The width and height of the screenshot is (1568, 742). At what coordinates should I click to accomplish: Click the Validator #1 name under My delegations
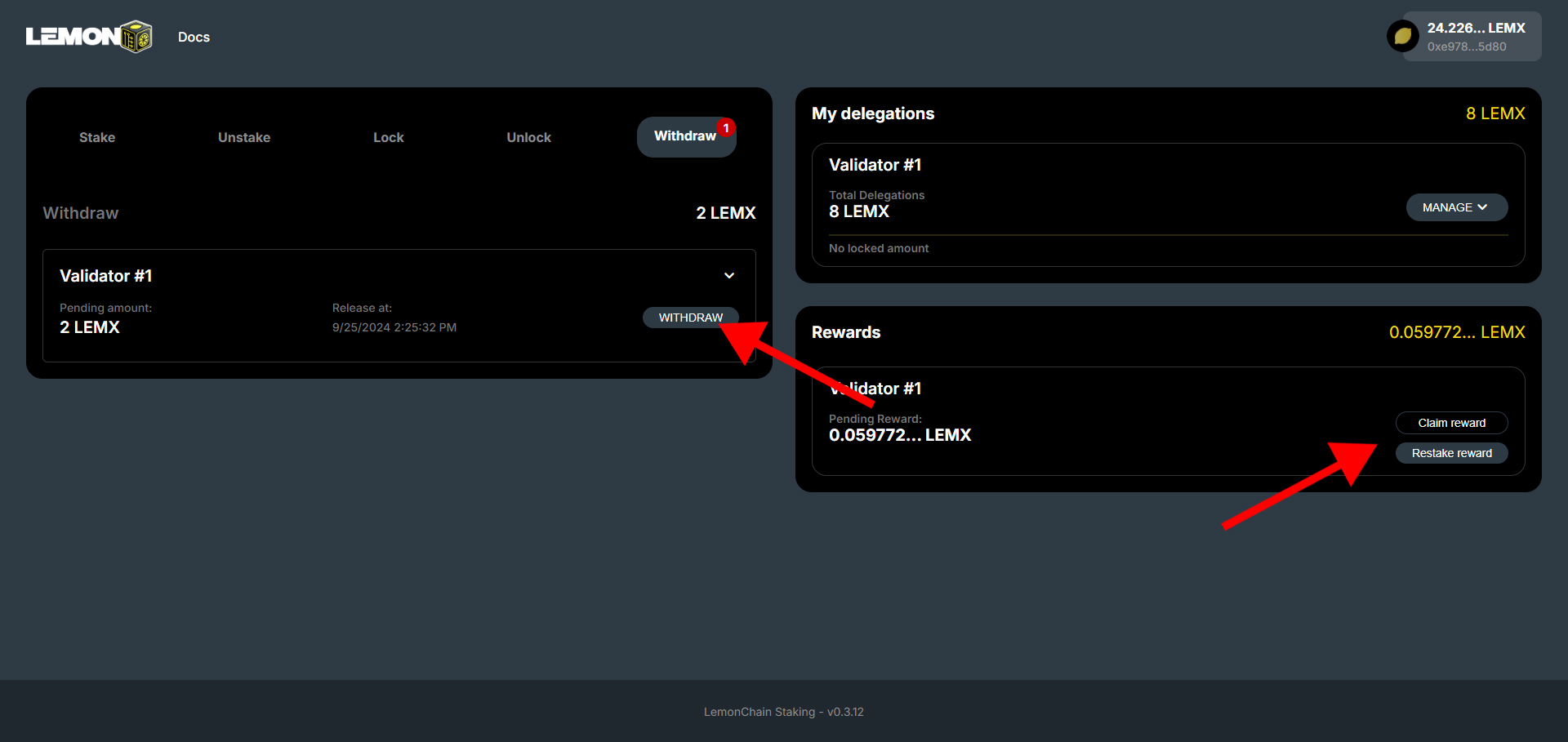point(875,165)
